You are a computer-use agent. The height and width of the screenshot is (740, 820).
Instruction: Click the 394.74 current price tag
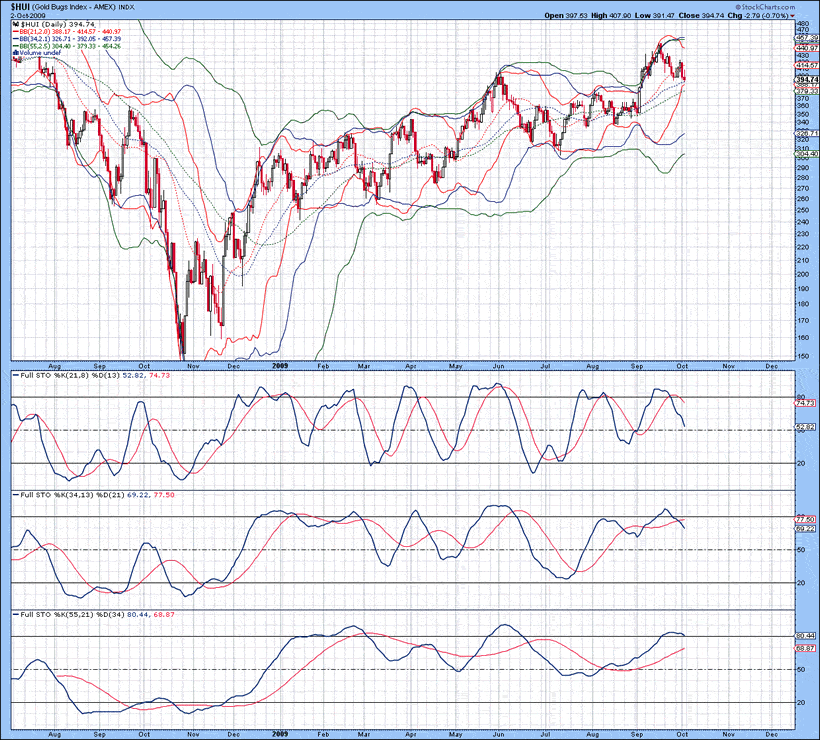806,79
